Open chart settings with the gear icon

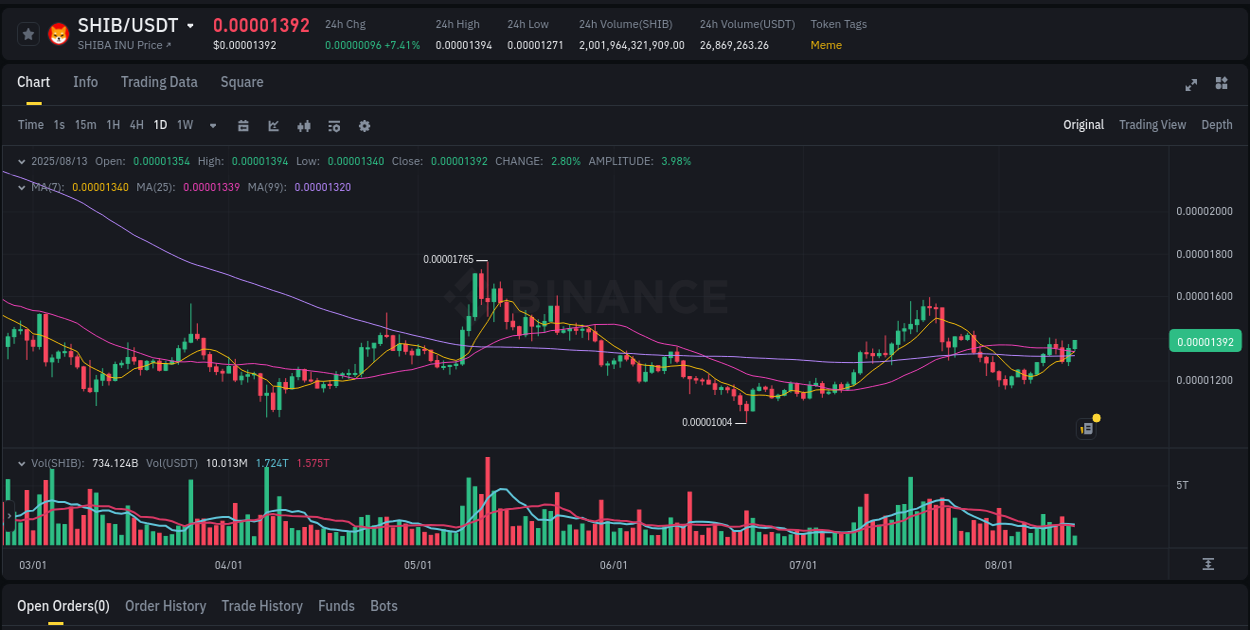pyautogui.click(x=364, y=125)
